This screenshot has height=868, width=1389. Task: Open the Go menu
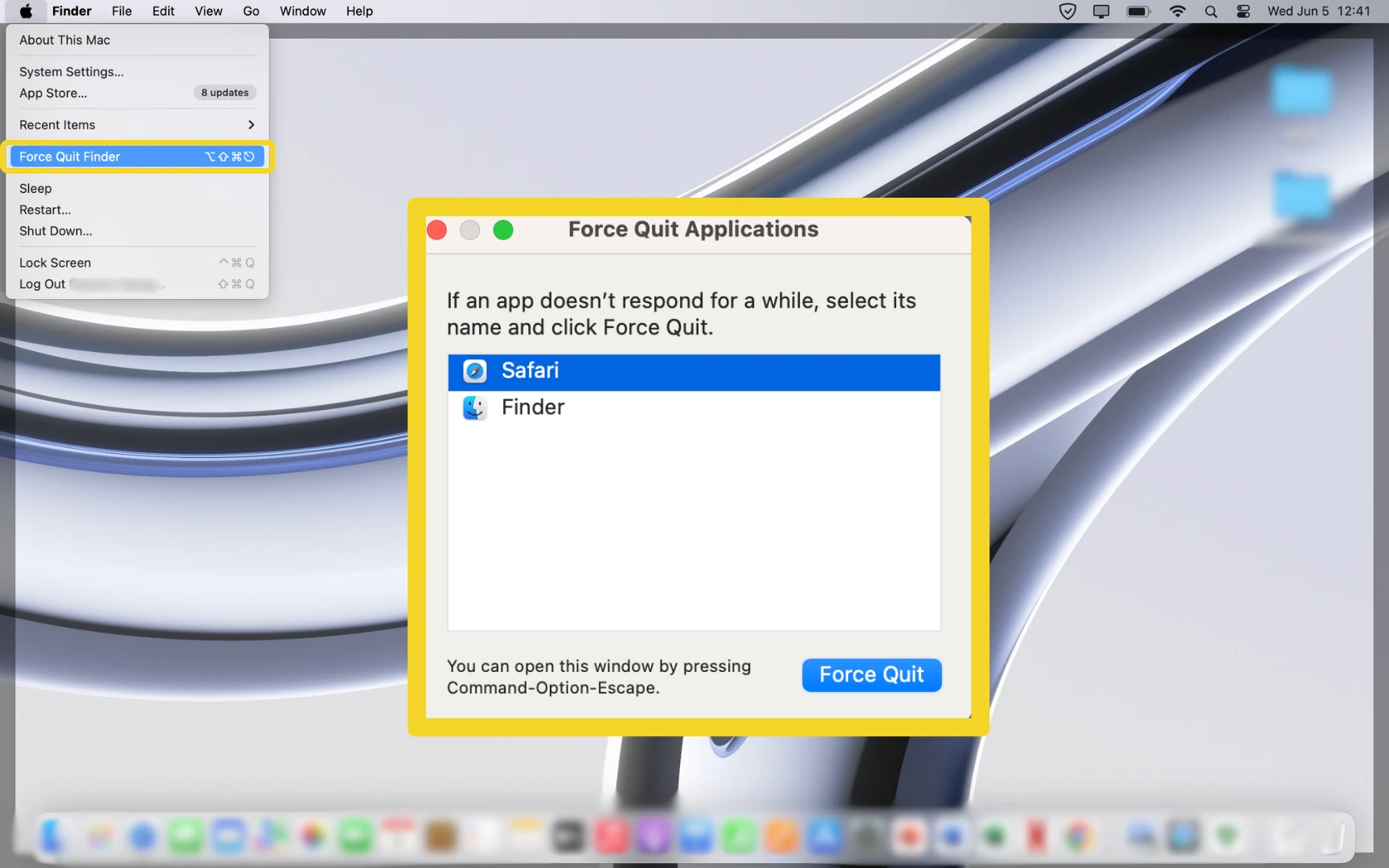(x=251, y=11)
